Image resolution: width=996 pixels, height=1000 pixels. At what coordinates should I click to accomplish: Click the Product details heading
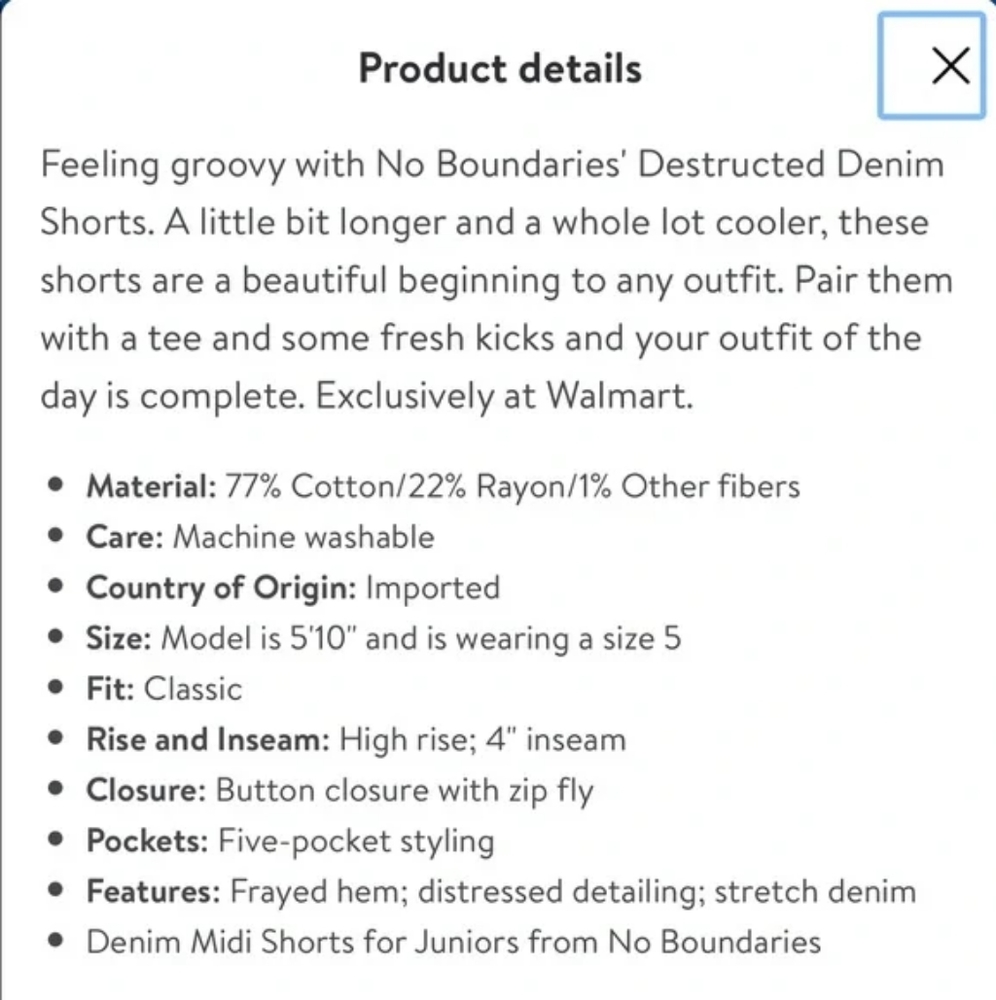click(500, 68)
